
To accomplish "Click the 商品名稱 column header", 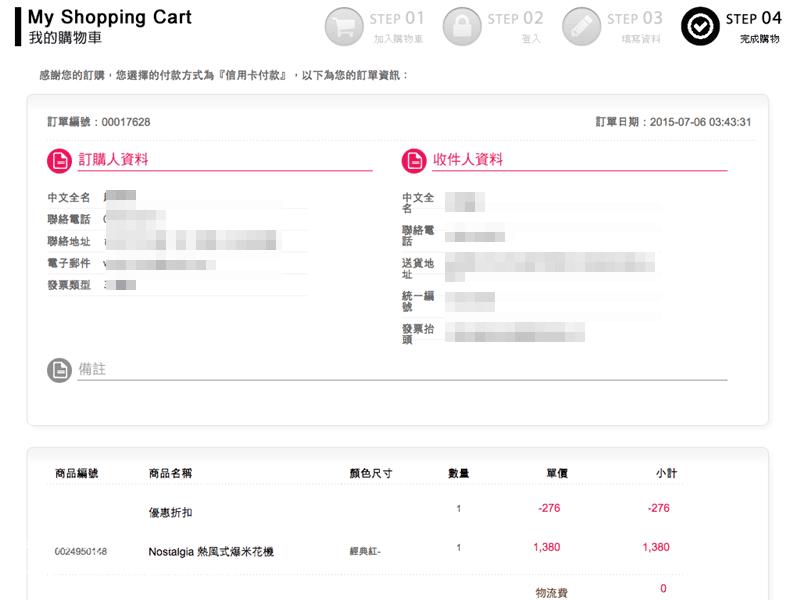I will [x=170, y=473].
